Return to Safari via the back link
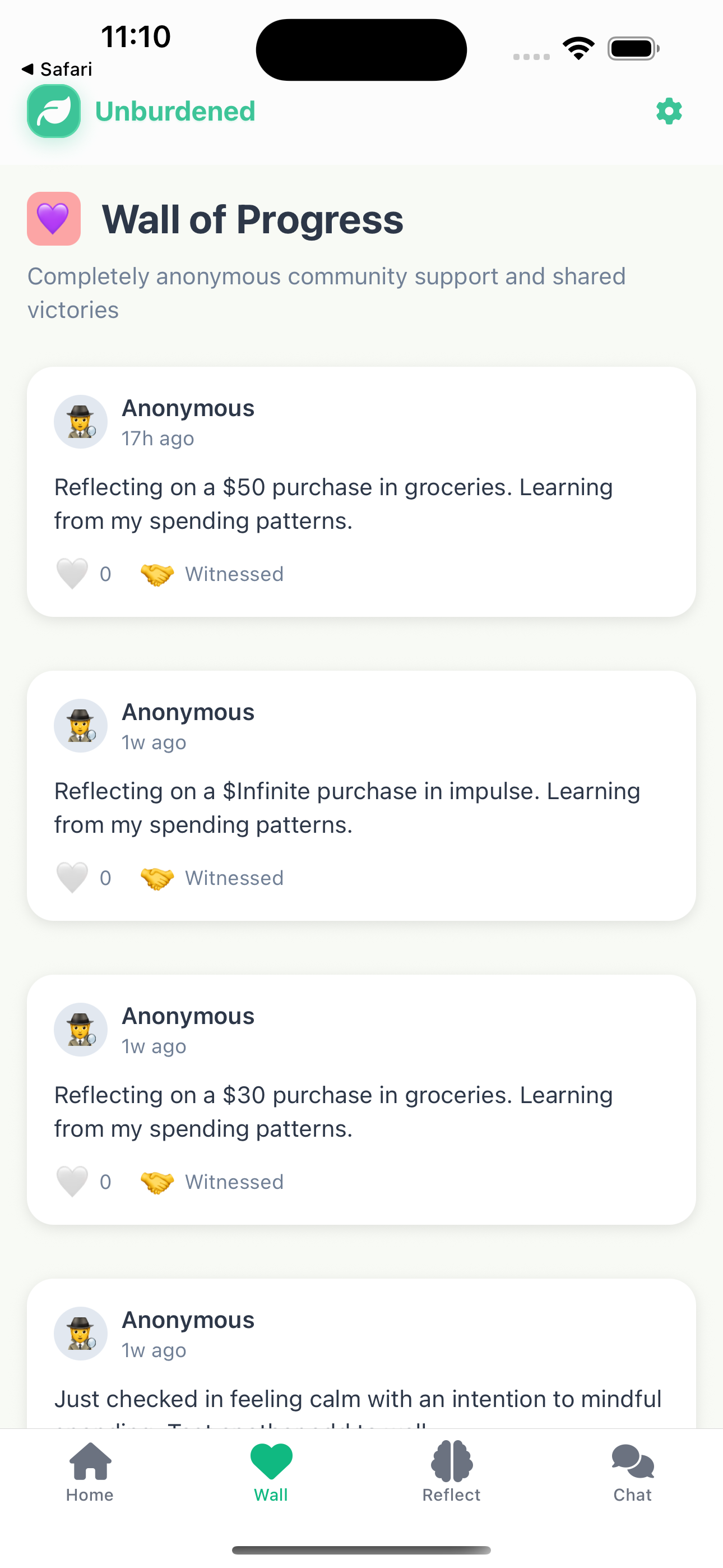 [57, 69]
